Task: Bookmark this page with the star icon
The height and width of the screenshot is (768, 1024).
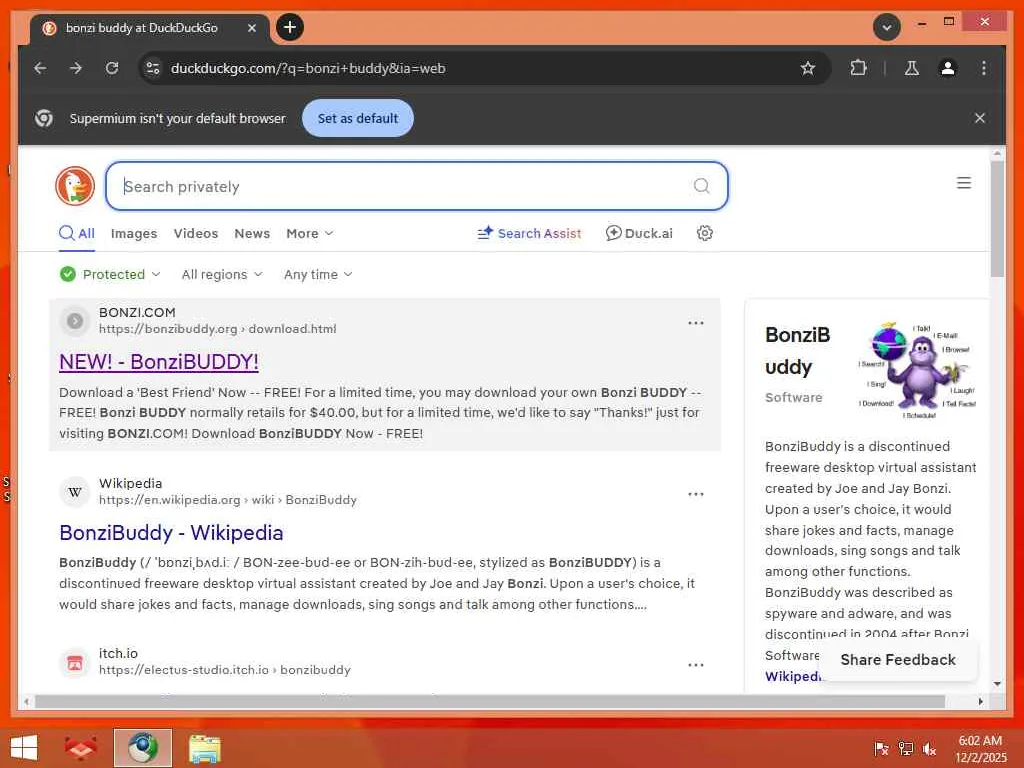Action: click(808, 68)
